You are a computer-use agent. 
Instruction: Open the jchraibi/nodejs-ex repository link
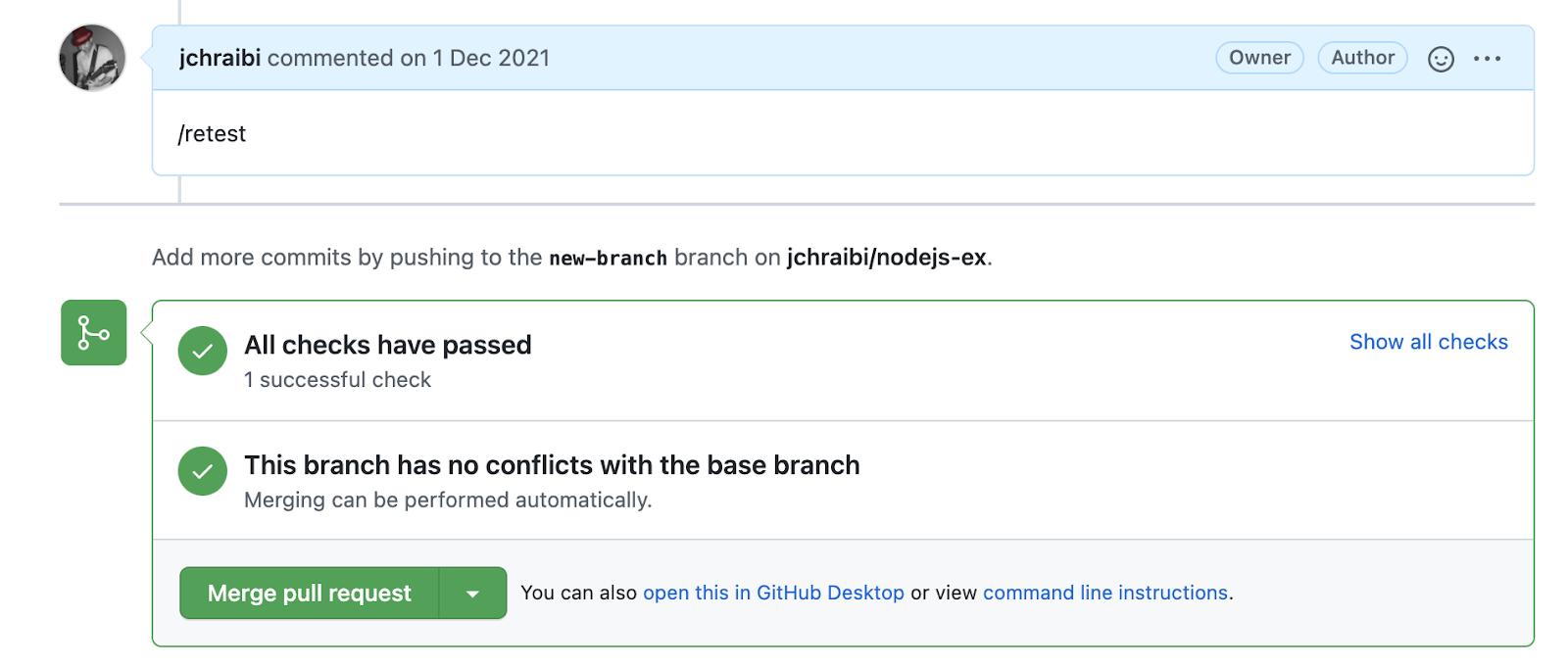888,258
